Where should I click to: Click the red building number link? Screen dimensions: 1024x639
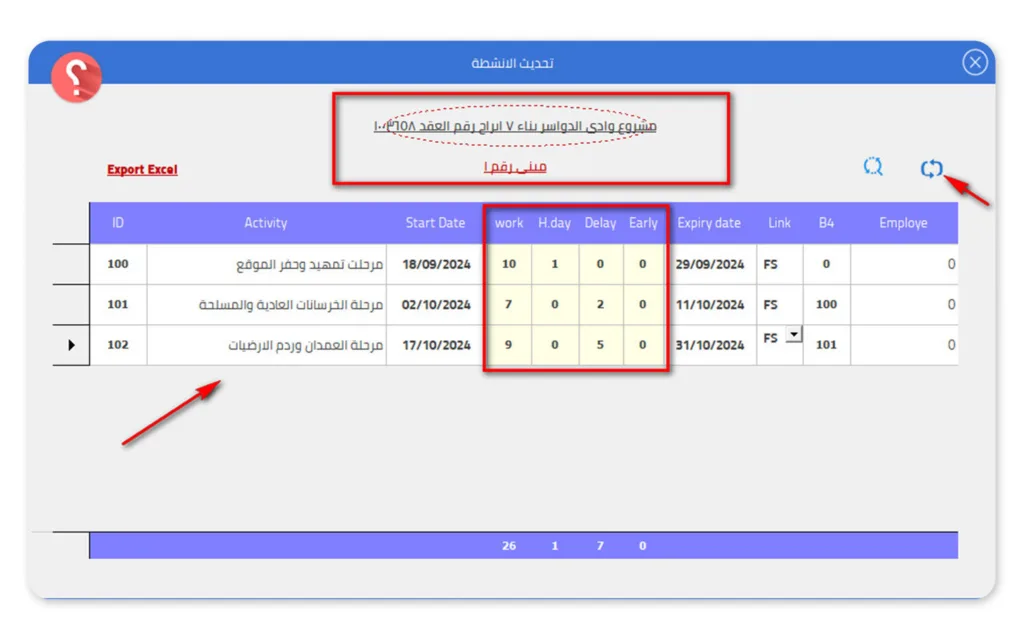[x=515, y=167]
